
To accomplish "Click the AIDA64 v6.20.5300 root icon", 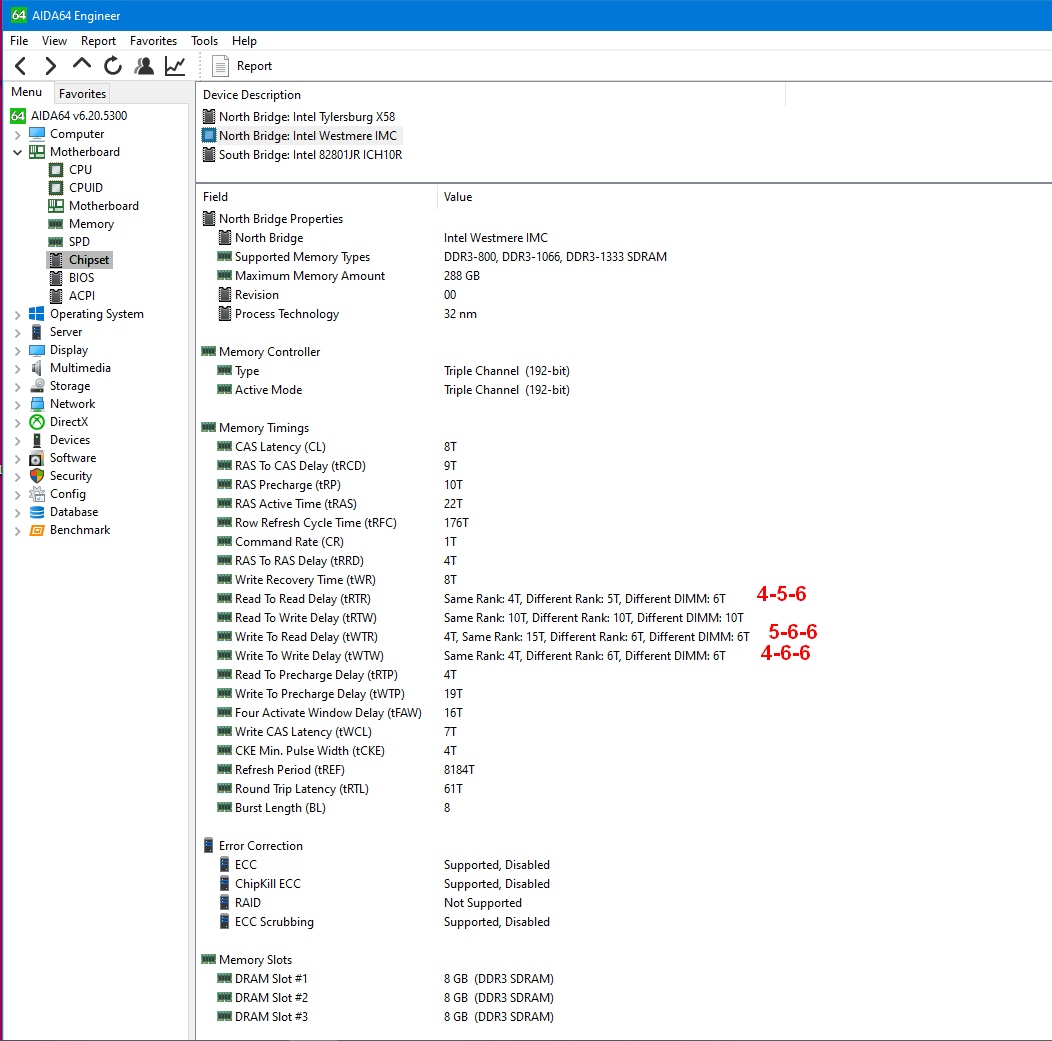I will coord(18,115).
